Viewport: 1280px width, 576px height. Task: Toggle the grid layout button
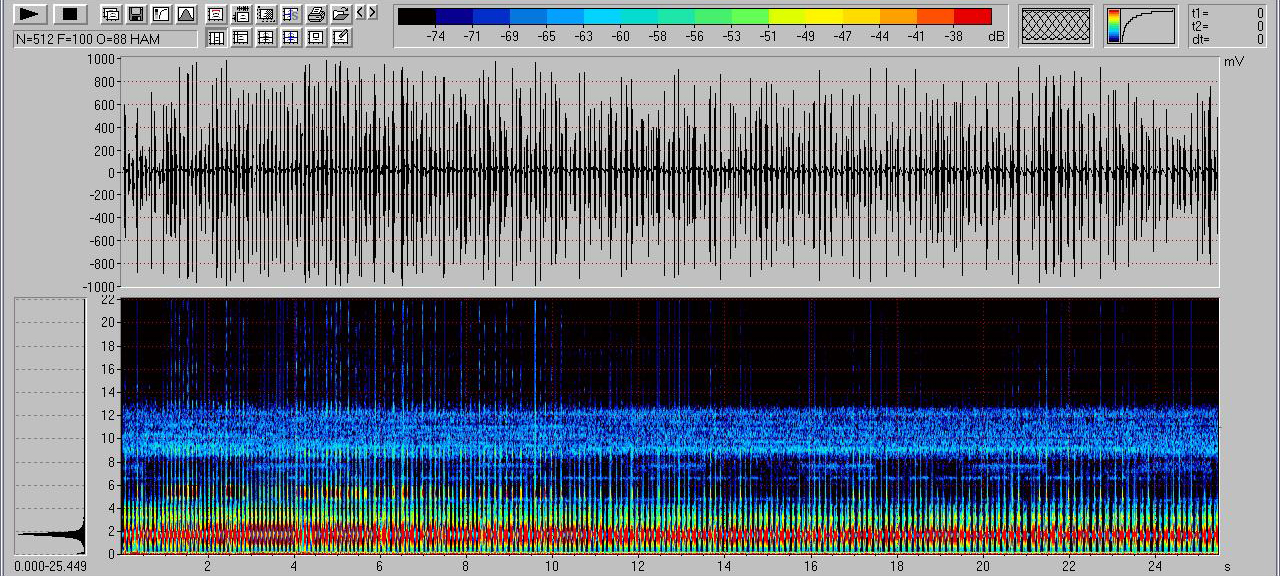[x=265, y=38]
